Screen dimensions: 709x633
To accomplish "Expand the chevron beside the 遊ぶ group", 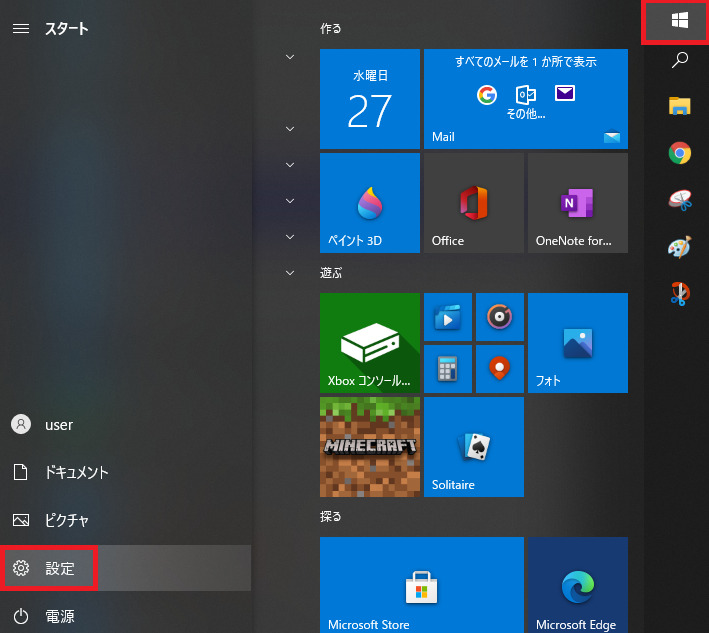I will 290,273.
